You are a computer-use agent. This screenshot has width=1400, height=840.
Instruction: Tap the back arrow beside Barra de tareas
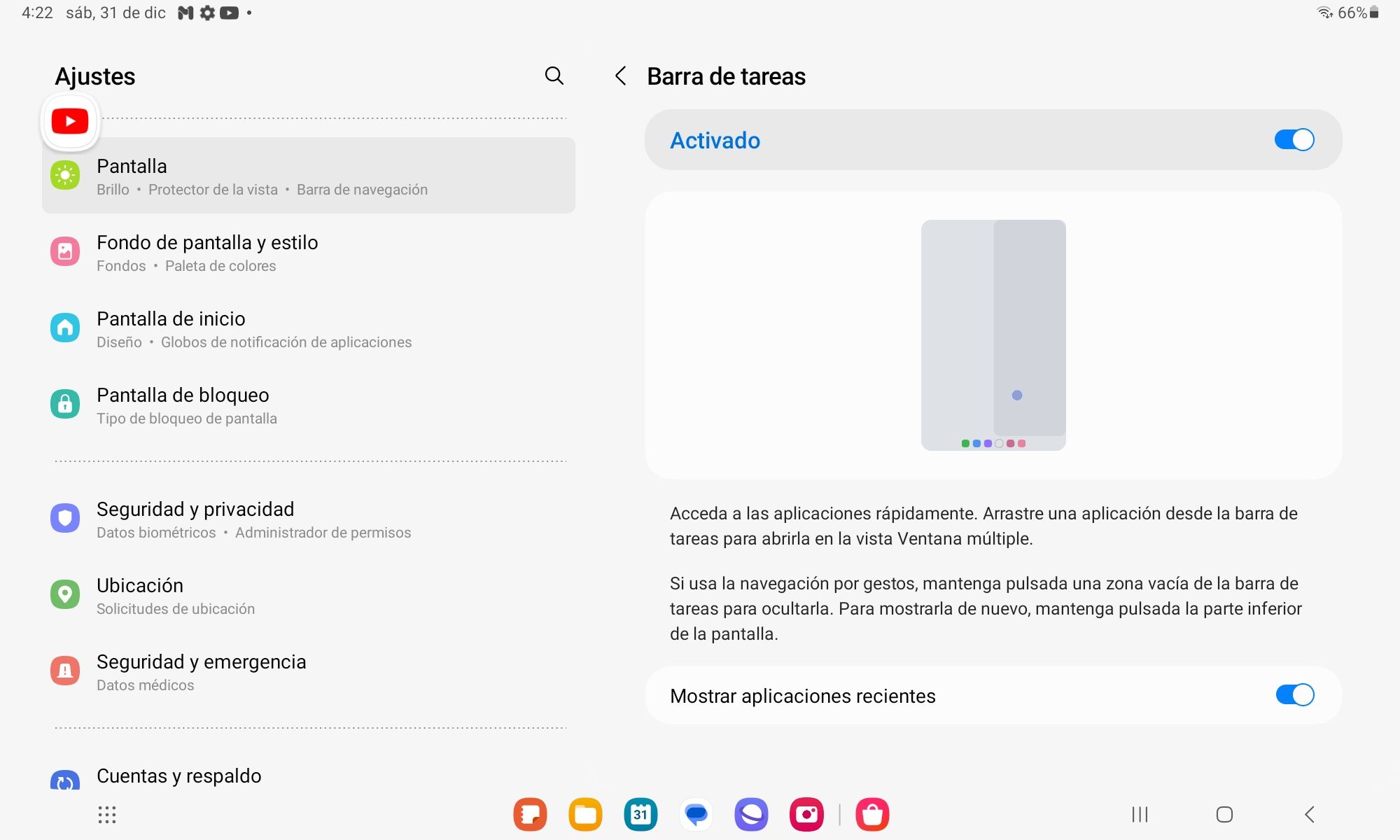tap(620, 77)
